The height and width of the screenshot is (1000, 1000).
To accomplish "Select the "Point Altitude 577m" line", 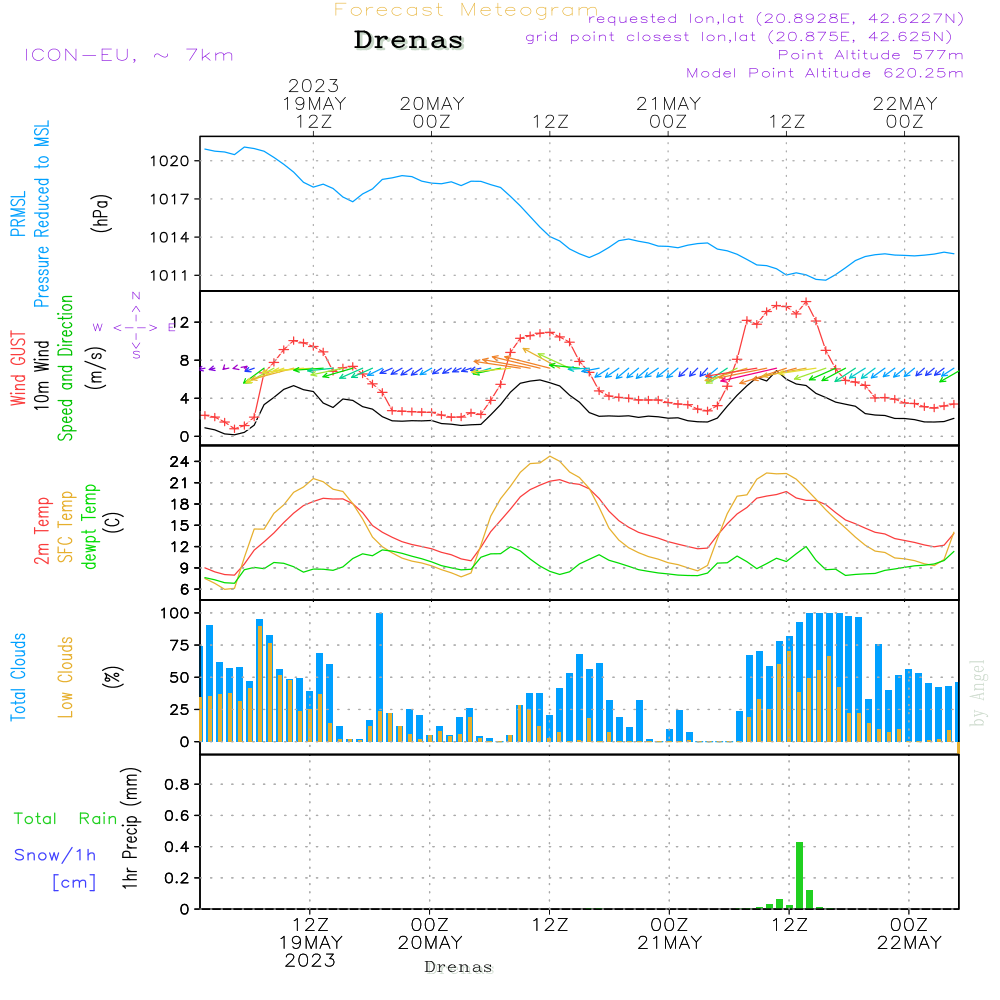I will (x=870, y=55).
